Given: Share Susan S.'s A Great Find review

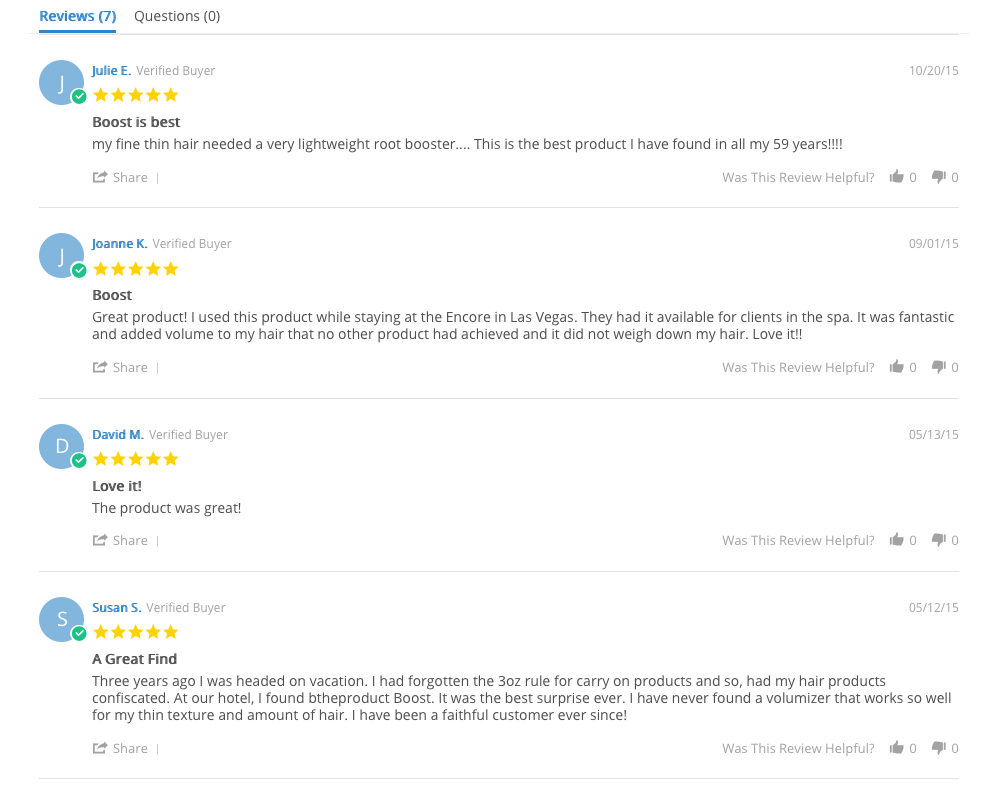Looking at the screenshot, I should click(x=120, y=748).
